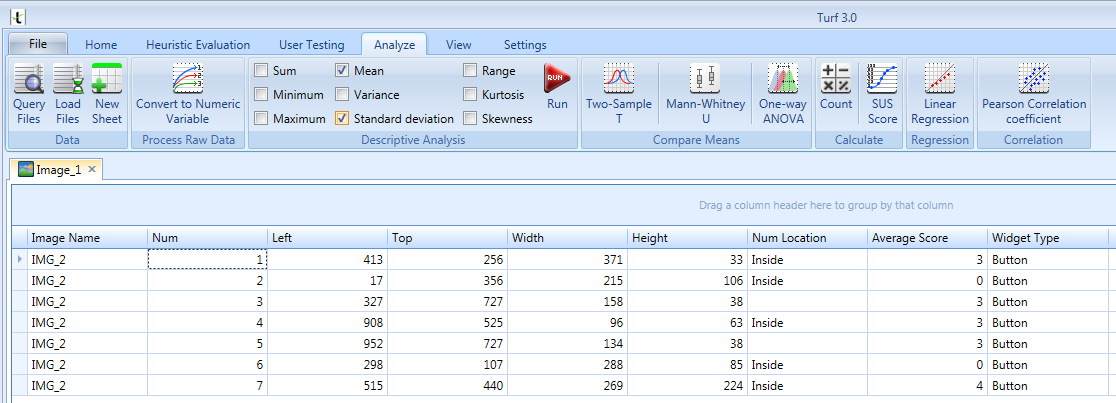Calculate the SUS Score
Image resolution: width=1116 pixels, height=403 pixels.
882,94
